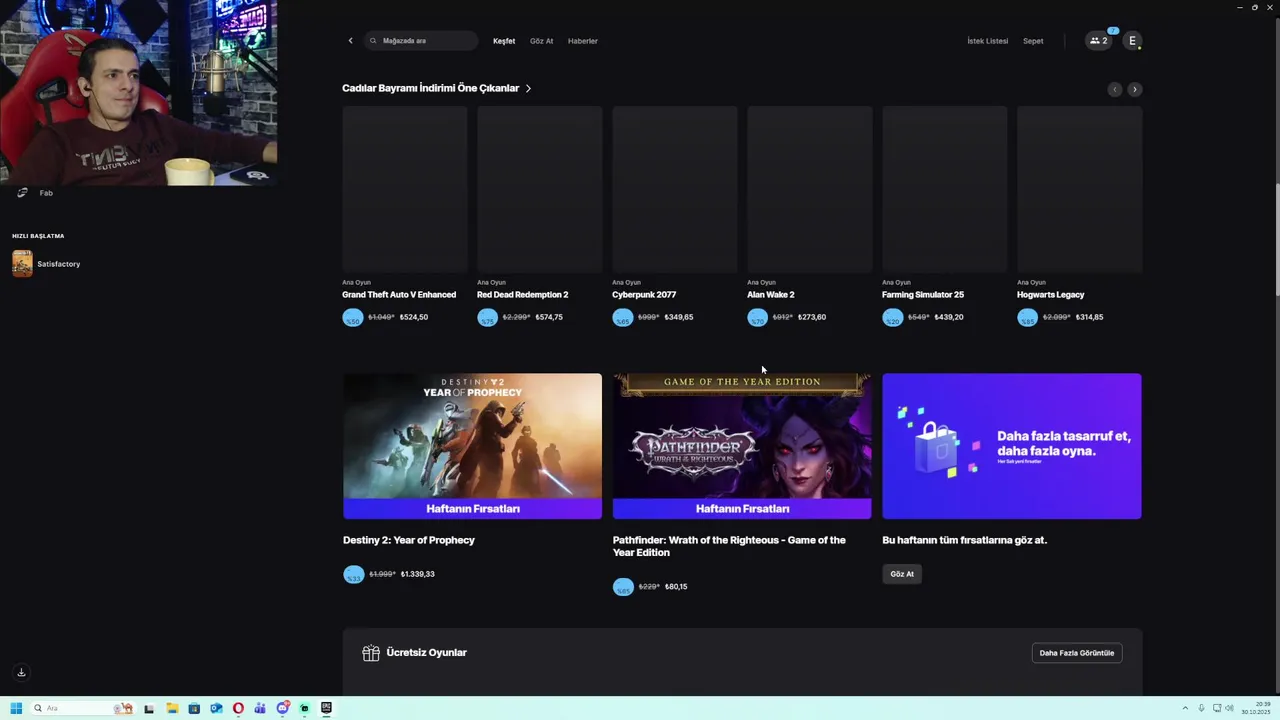Open Sepet cart
The height and width of the screenshot is (720, 1280).
coord(1033,41)
